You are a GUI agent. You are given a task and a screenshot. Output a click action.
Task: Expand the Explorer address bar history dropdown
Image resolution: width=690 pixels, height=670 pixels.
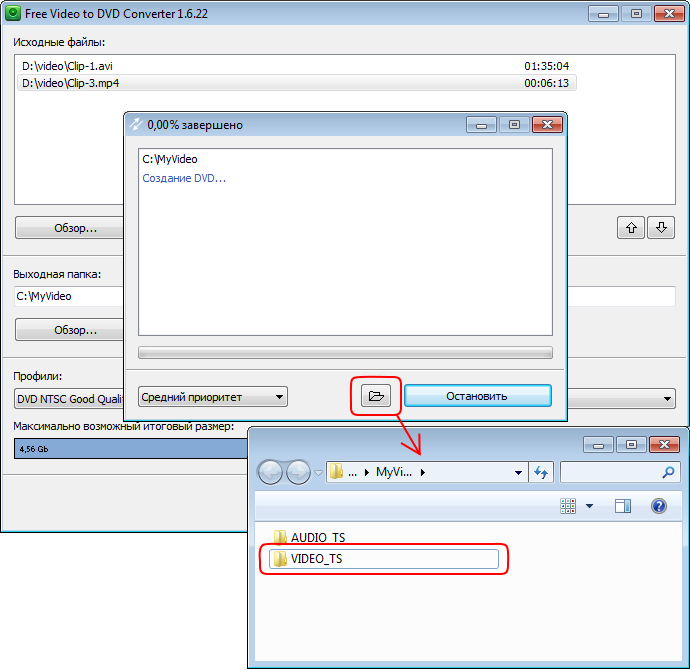click(x=519, y=472)
